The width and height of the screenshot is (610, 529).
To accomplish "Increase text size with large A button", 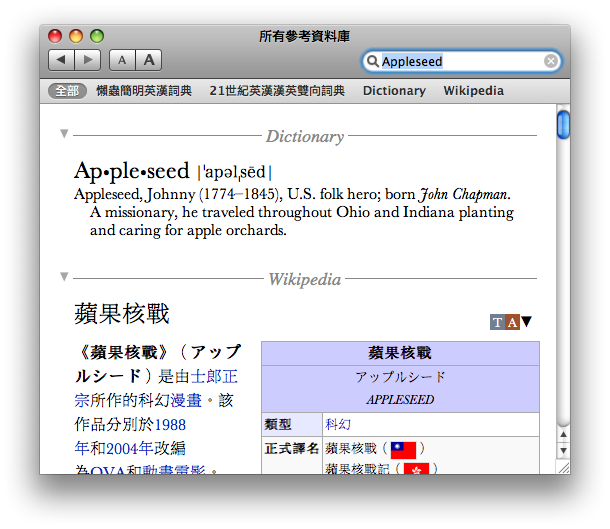I will click(x=149, y=60).
